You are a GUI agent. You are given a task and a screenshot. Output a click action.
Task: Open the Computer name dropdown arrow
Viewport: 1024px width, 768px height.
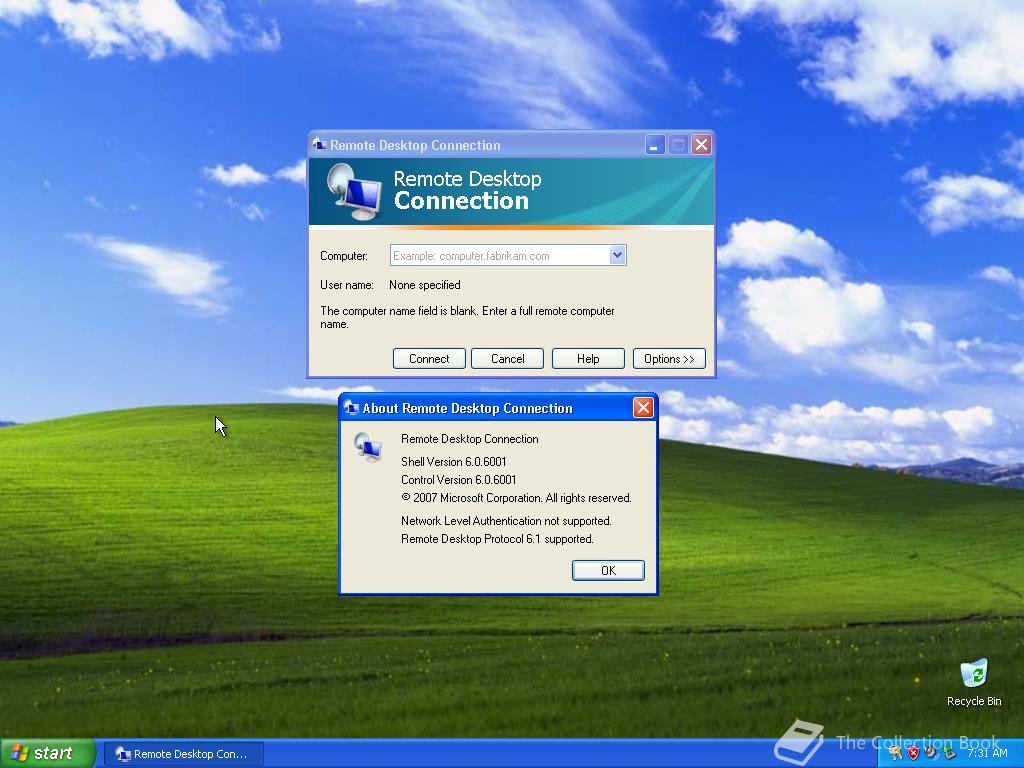point(617,255)
